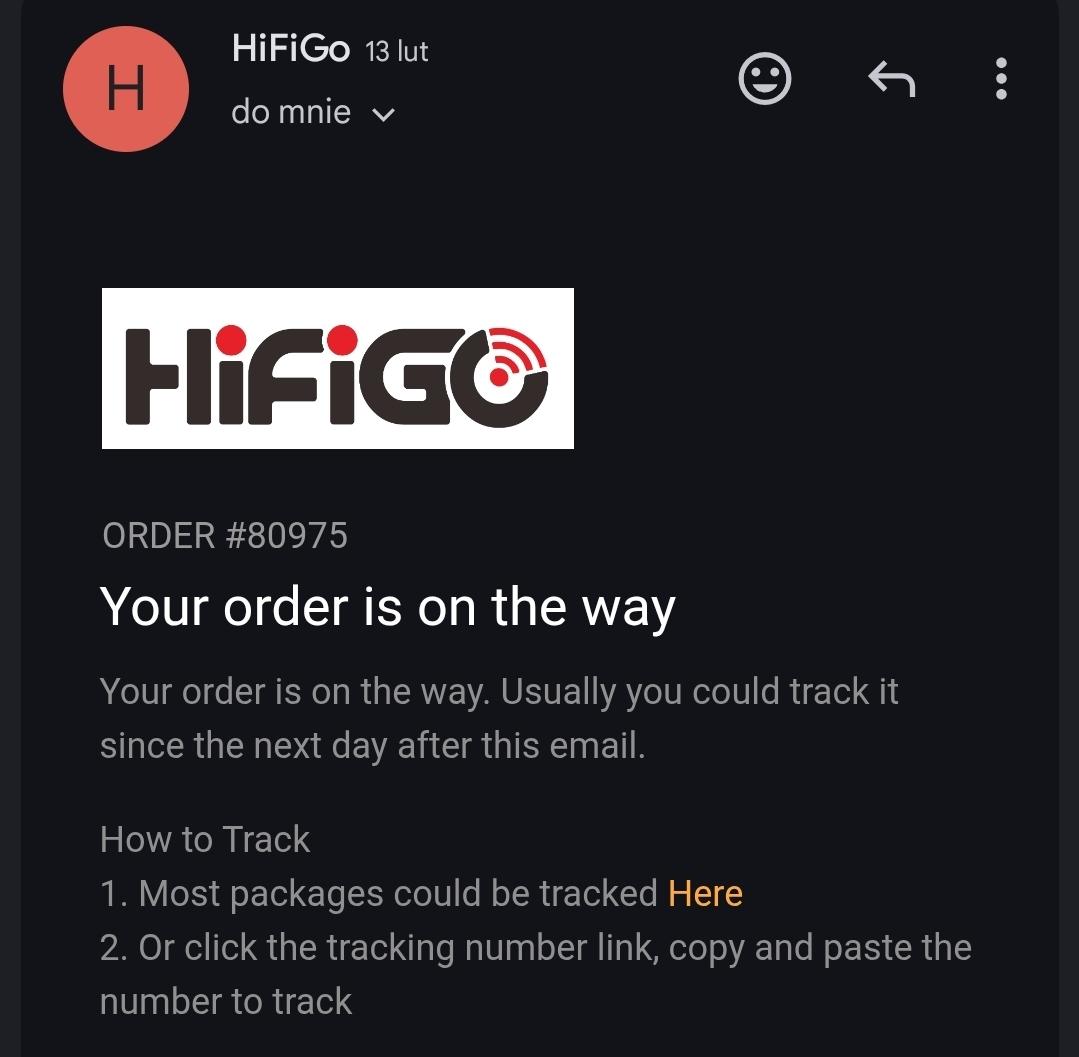Screen dimensions: 1079x1057
Task: Follow the orange Here tracking link
Action: click(x=705, y=893)
